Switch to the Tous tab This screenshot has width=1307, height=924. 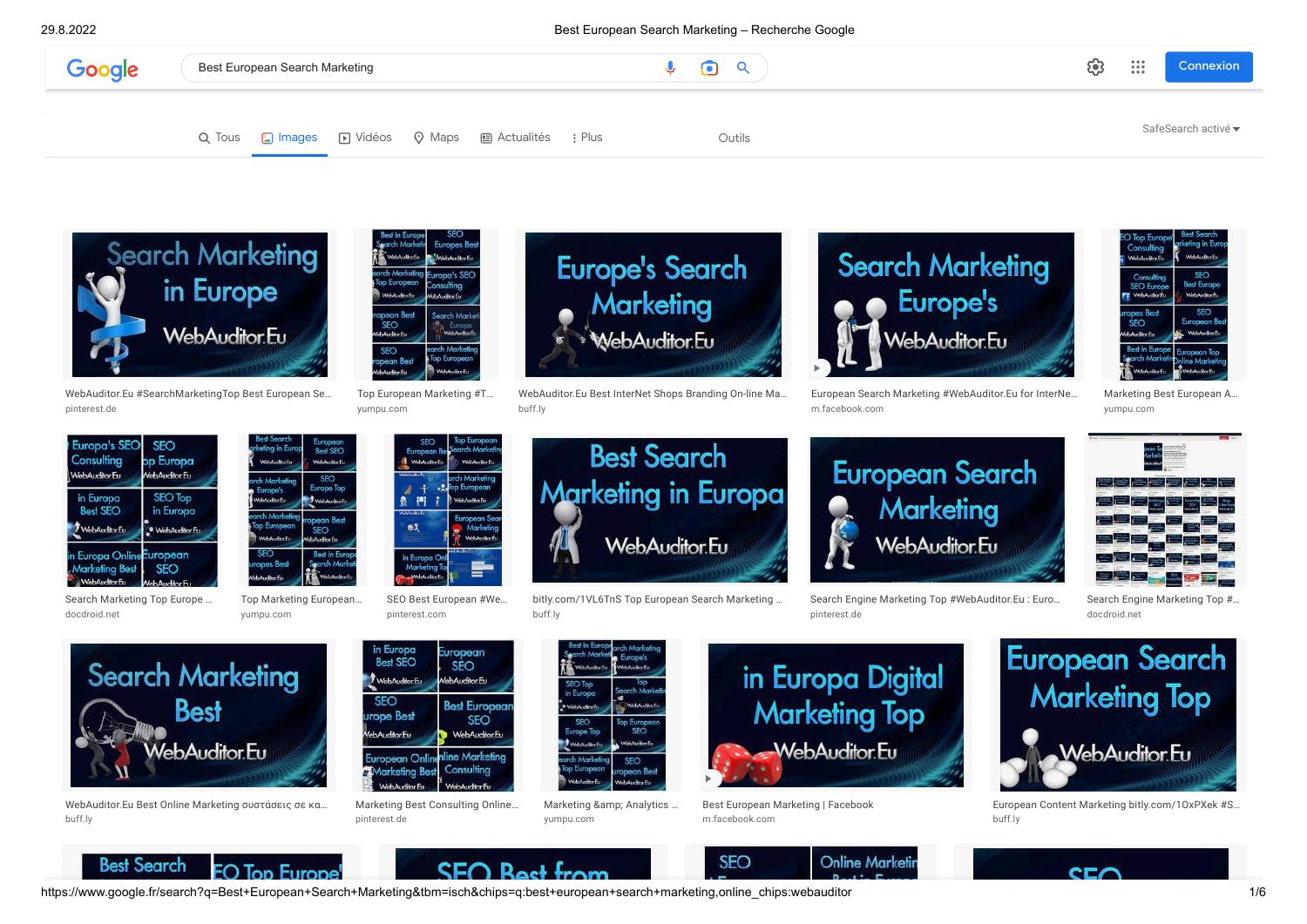point(219,137)
